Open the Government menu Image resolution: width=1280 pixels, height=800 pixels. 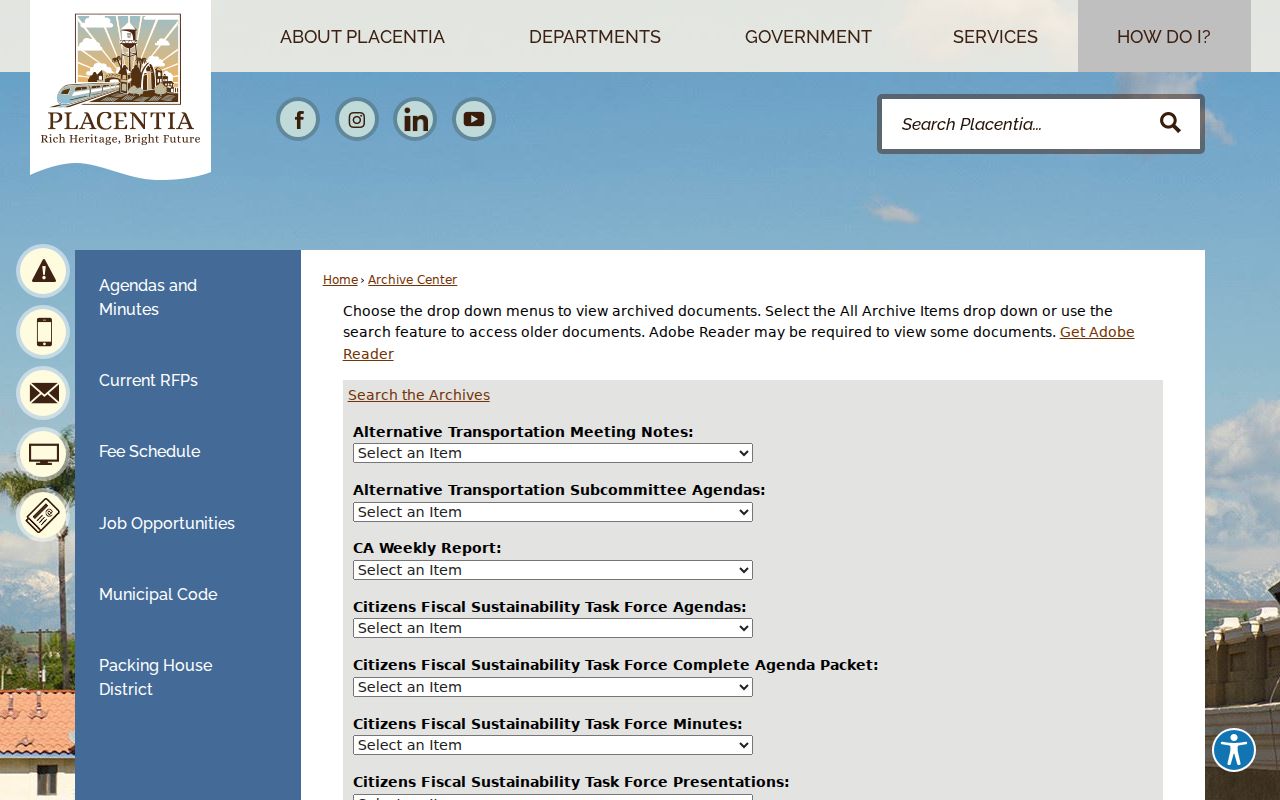808,37
